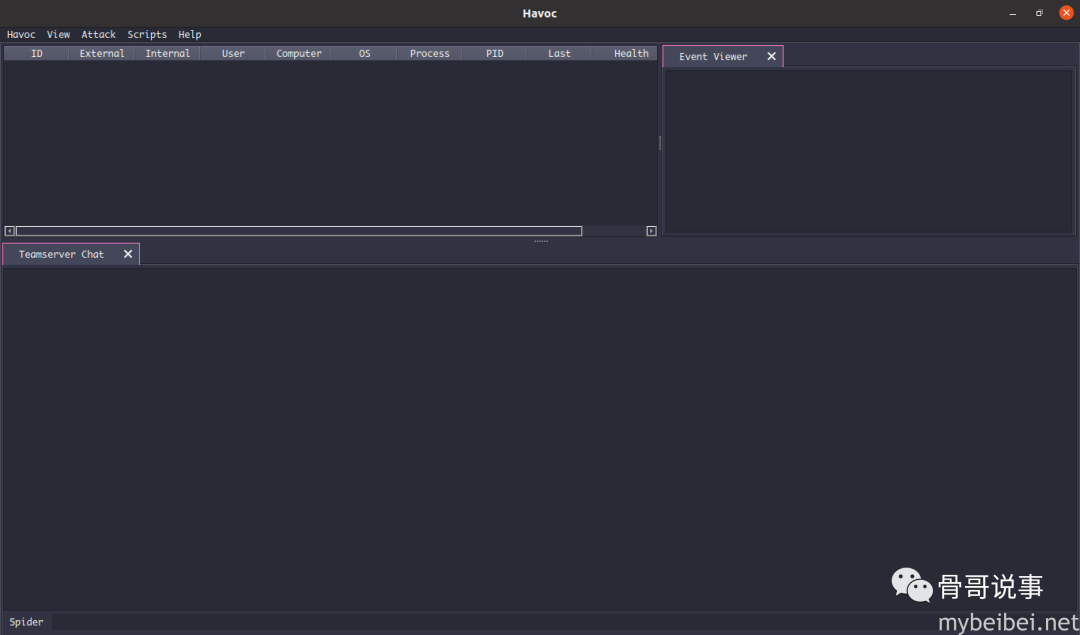Screen dimensions: 1080x635
Task: Open the Attack menu
Action: (x=98, y=34)
